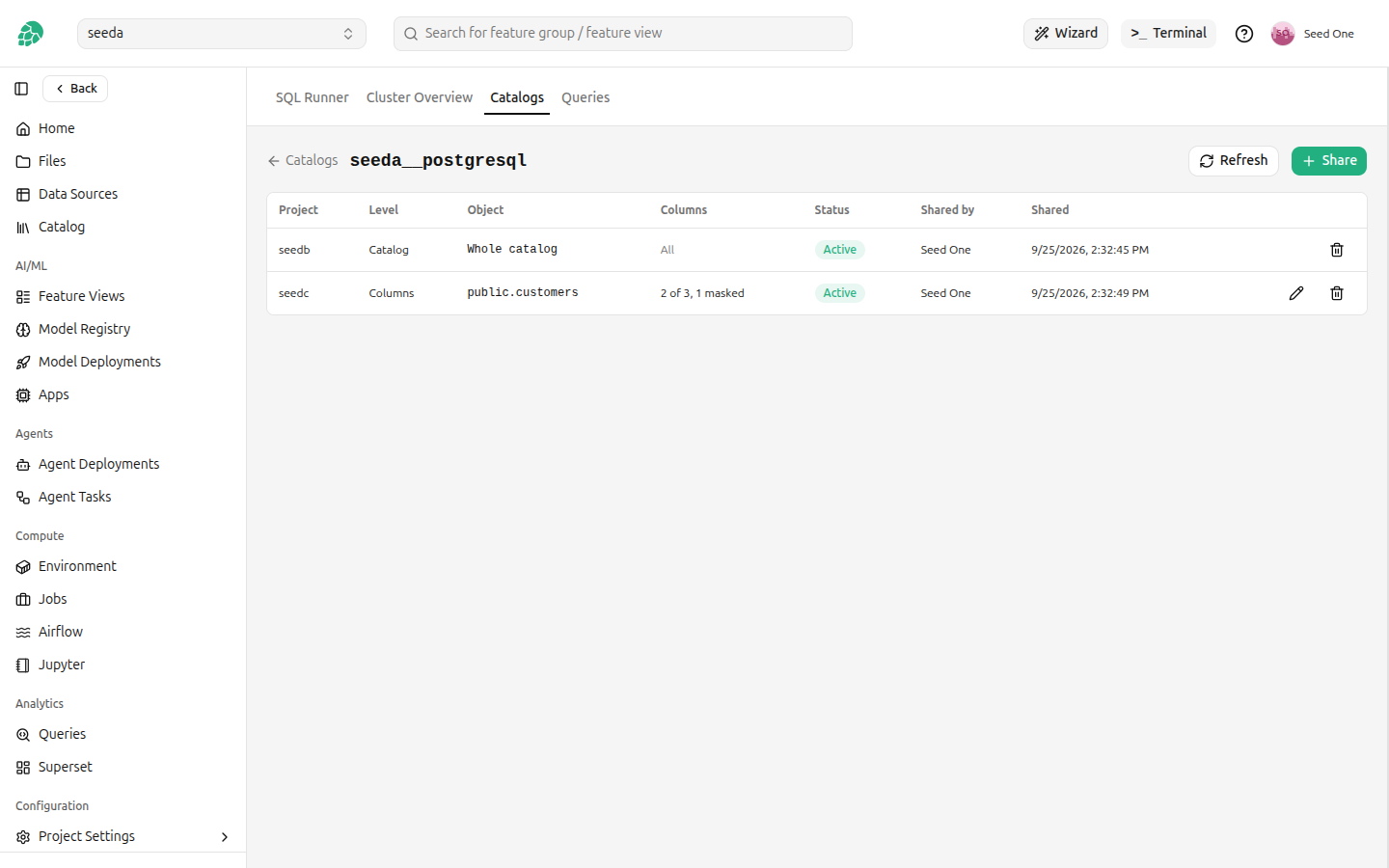Select the Catalogs tab

(517, 97)
